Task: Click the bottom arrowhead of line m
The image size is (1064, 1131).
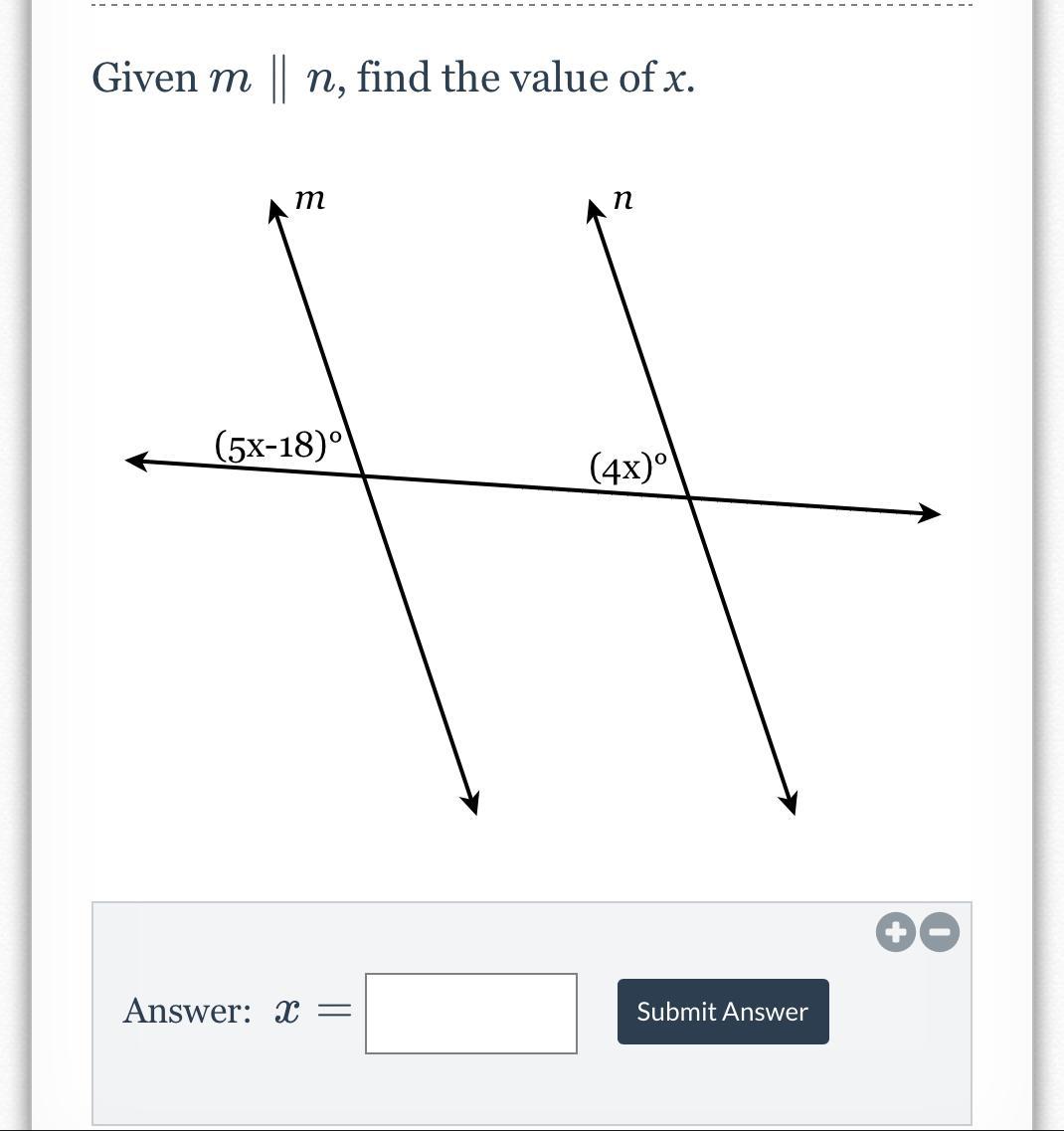Action: [x=472, y=802]
